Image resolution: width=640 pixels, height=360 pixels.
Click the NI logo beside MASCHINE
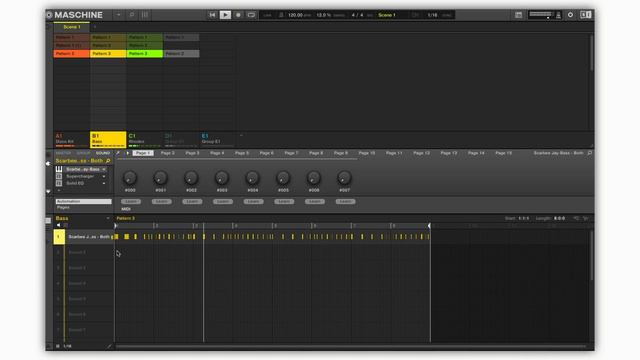(49, 15)
